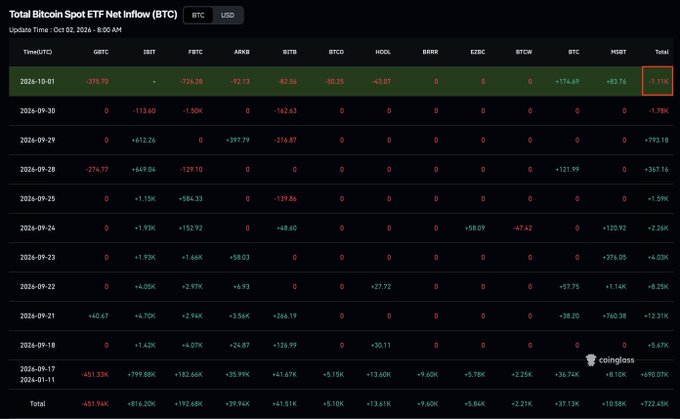The height and width of the screenshot is (419, 680).
Task: Click the 2026-09-24 date row label
Action: pos(37,228)
